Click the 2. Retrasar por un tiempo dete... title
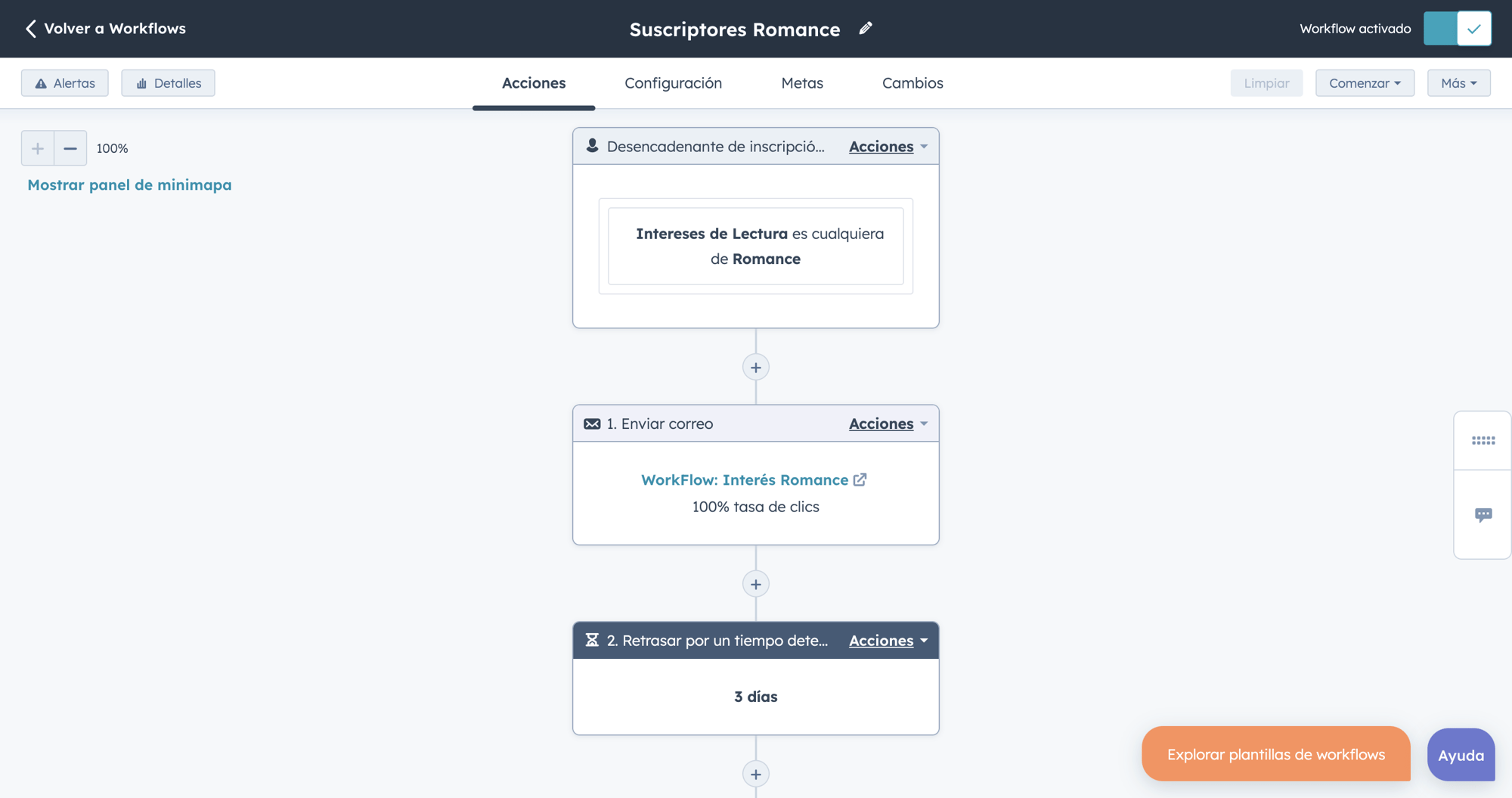The width and height of the screenshot is (1512, 798). click(717, 641)
